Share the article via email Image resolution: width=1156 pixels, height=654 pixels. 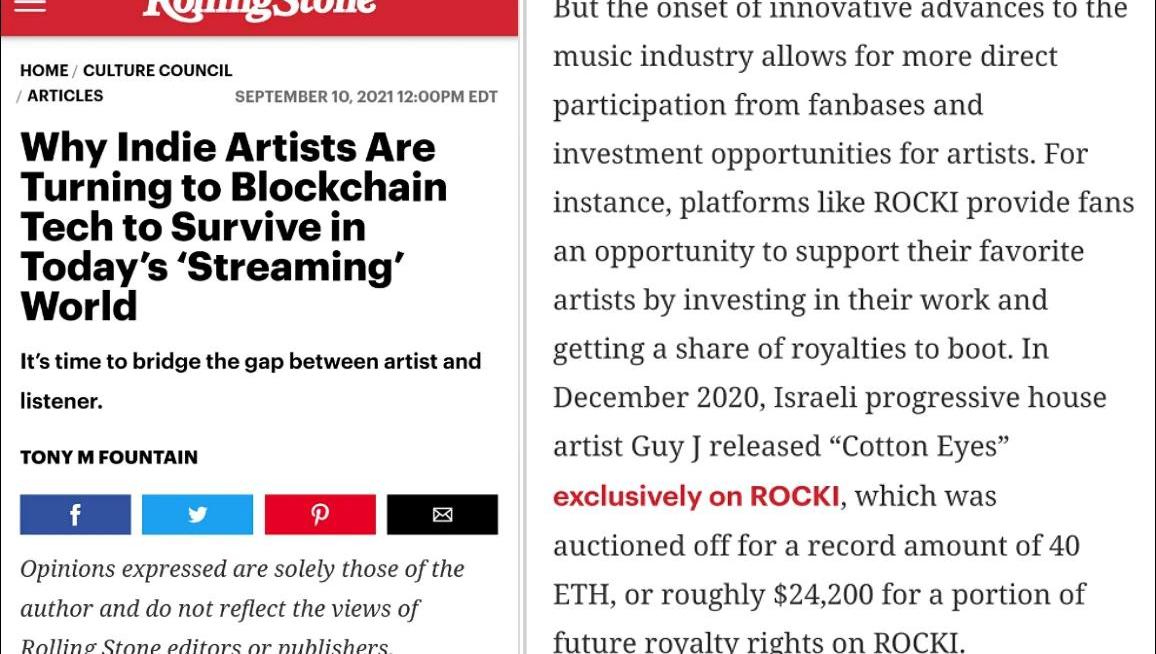point(442,515)
